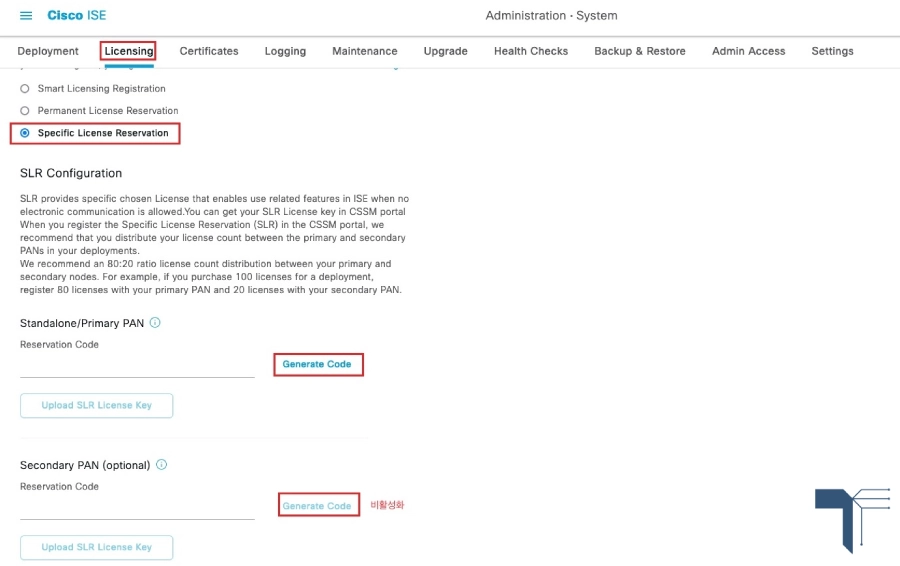Focus Secondary PAN Reservation Code field

(137, 509)
